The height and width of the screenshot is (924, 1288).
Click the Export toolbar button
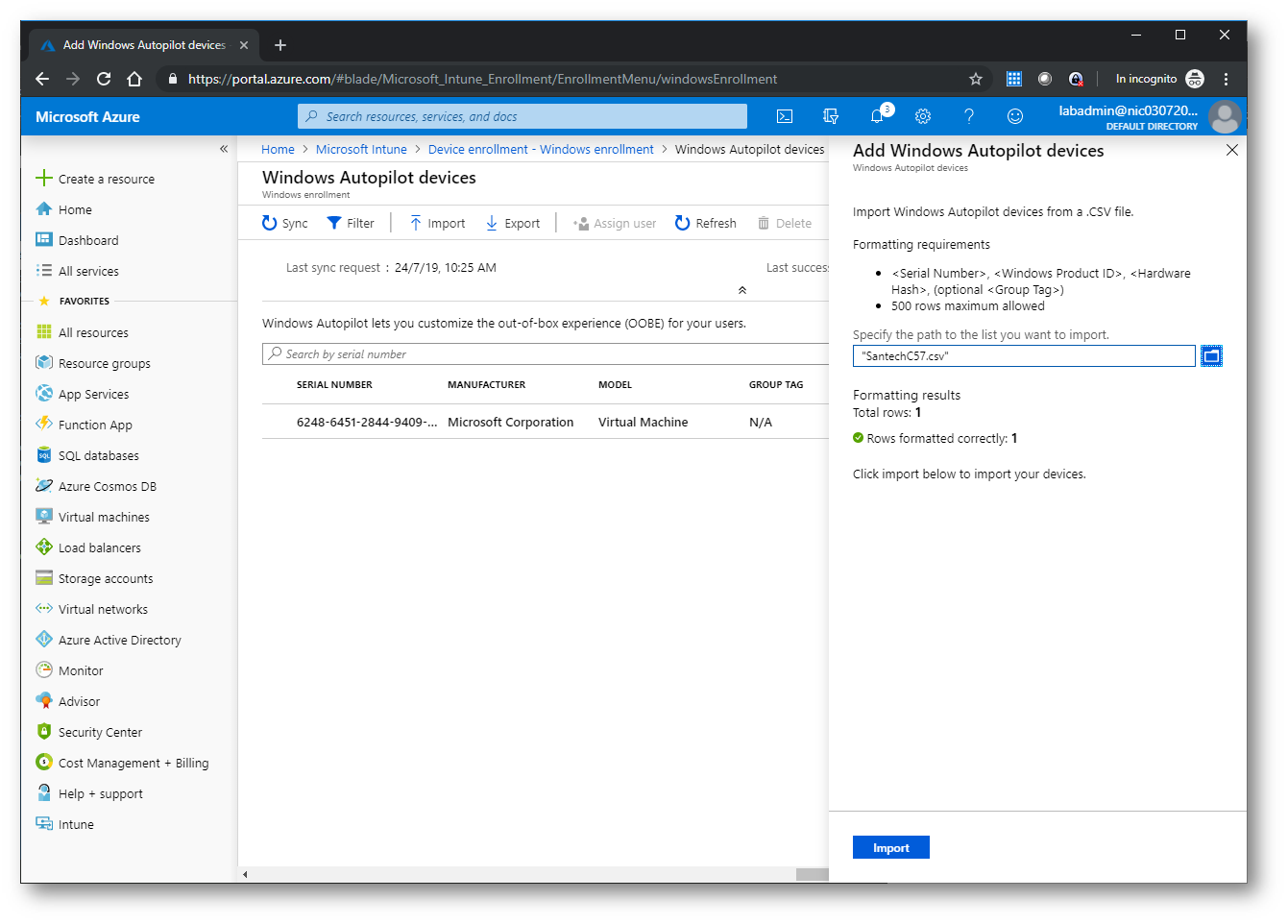coord(513,223)
